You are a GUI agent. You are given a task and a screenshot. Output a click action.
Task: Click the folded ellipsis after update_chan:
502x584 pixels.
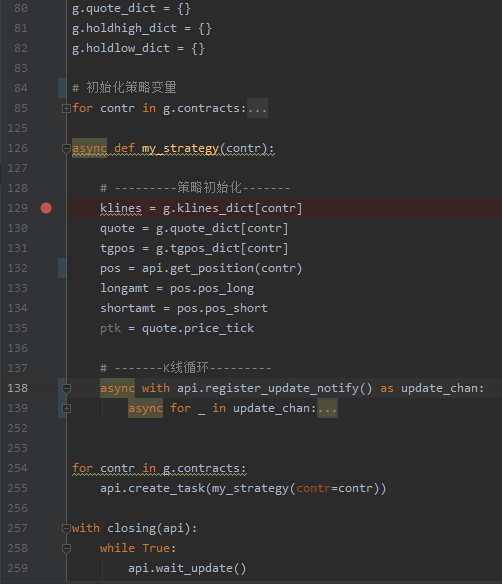tap(327, 409)
